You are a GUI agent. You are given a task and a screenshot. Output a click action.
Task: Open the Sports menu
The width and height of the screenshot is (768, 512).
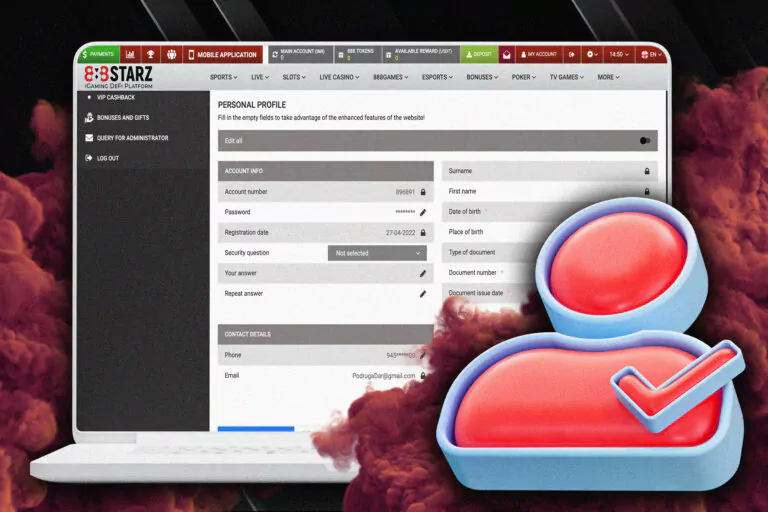click(223, 77)
